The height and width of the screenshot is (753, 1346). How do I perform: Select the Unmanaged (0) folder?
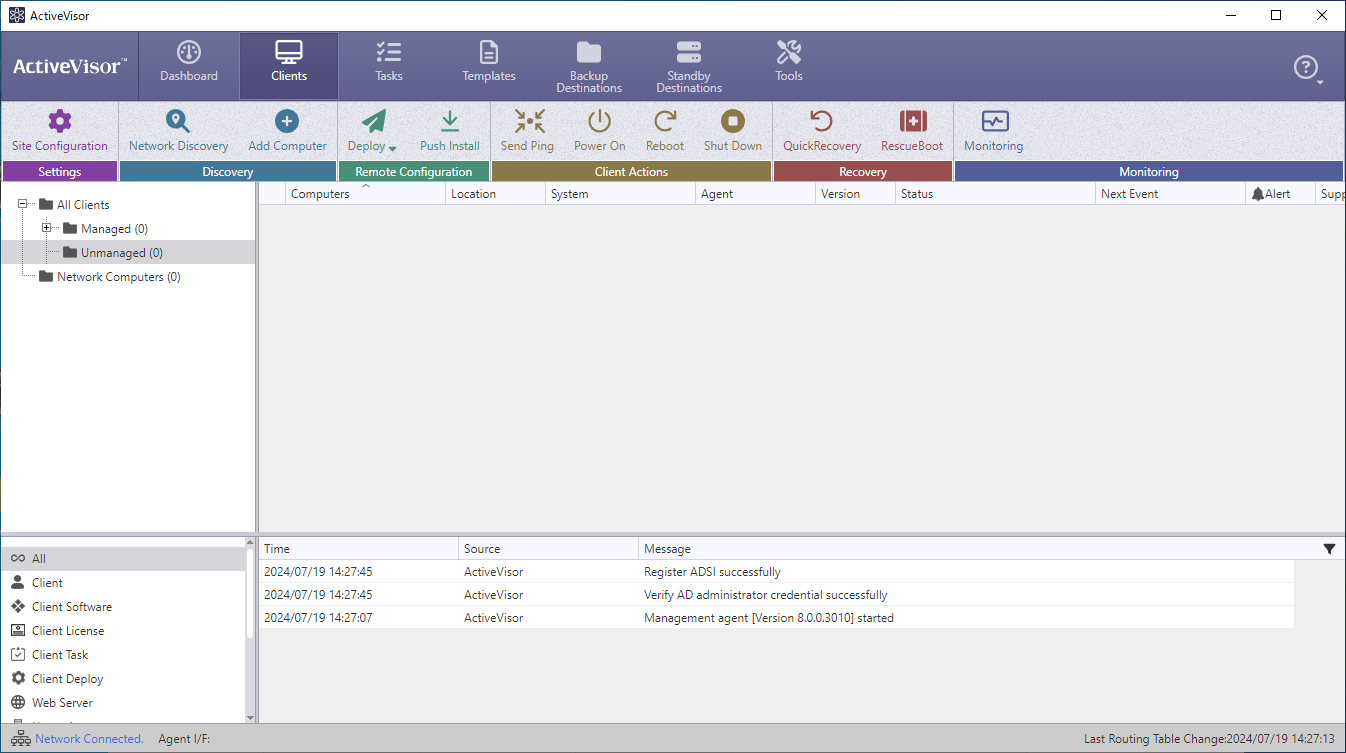(x=112, y=253)
